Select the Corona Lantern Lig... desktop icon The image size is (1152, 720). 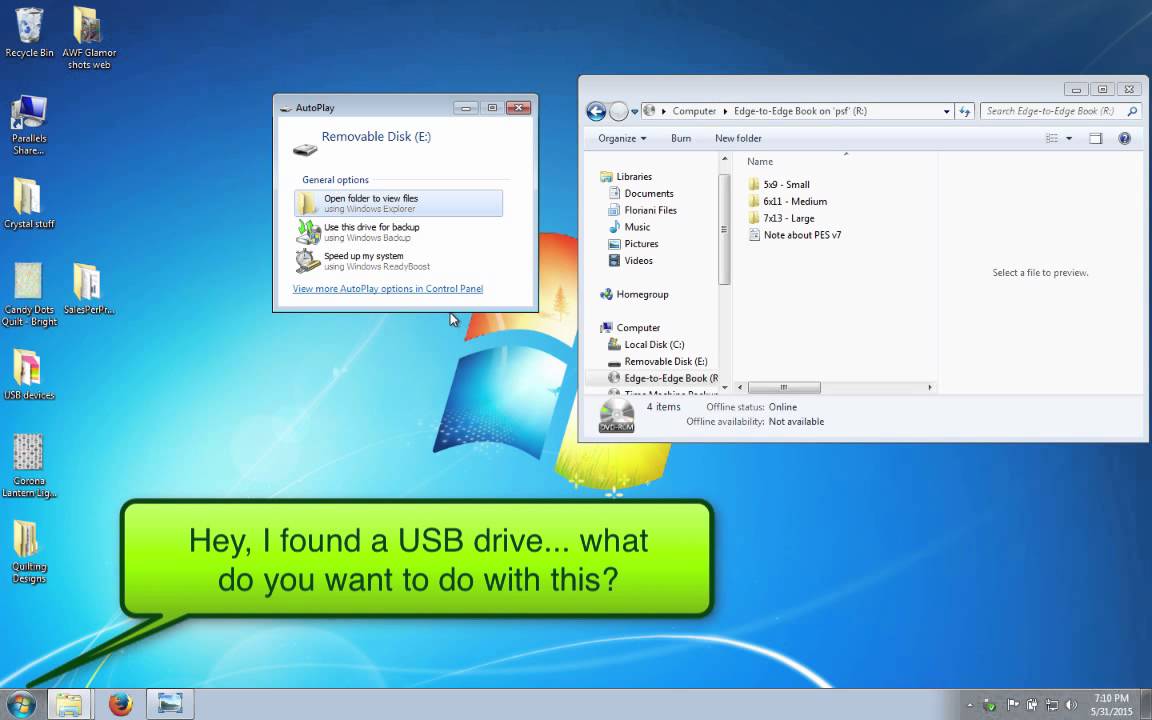(29, 466)
